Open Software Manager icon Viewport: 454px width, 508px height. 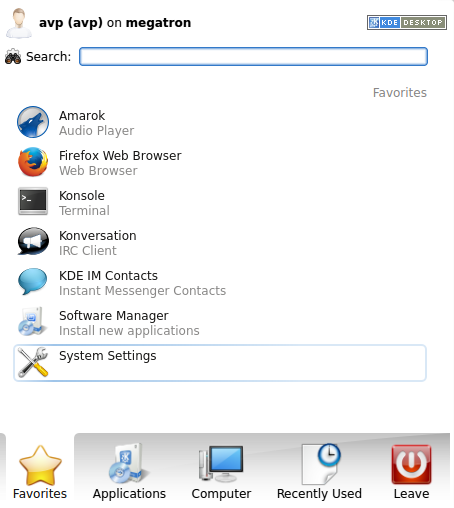pos(32,321)
